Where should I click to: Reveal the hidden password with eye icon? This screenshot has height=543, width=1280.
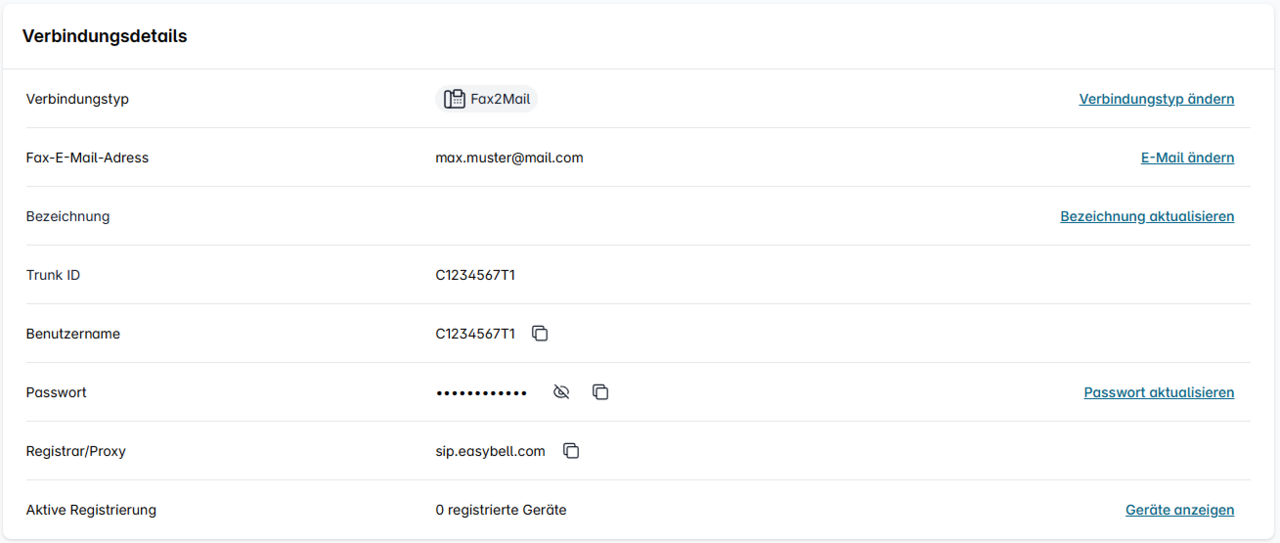pos(561,392)
